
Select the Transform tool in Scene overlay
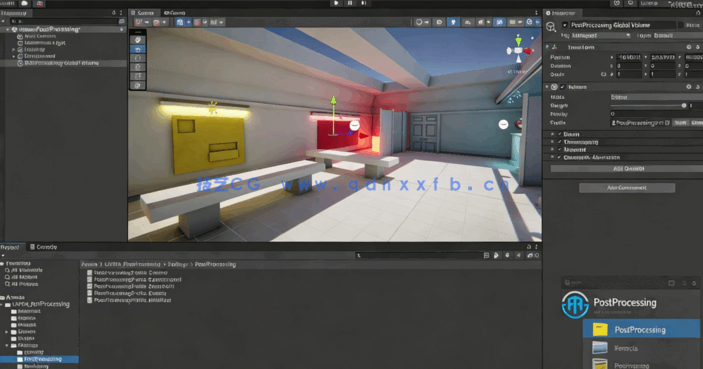click(138, 86)
